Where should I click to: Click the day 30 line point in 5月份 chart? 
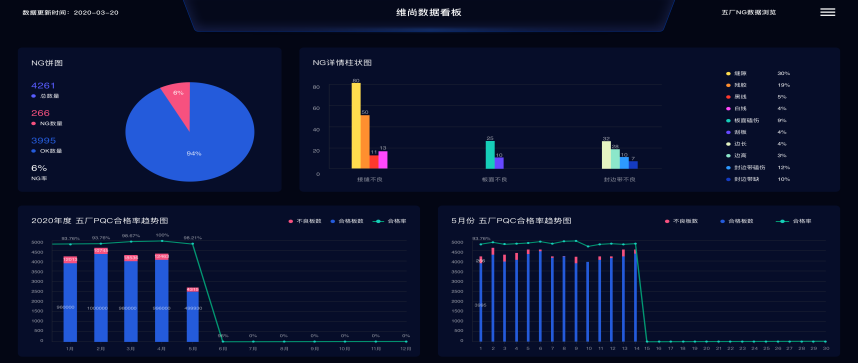[825, 342]
